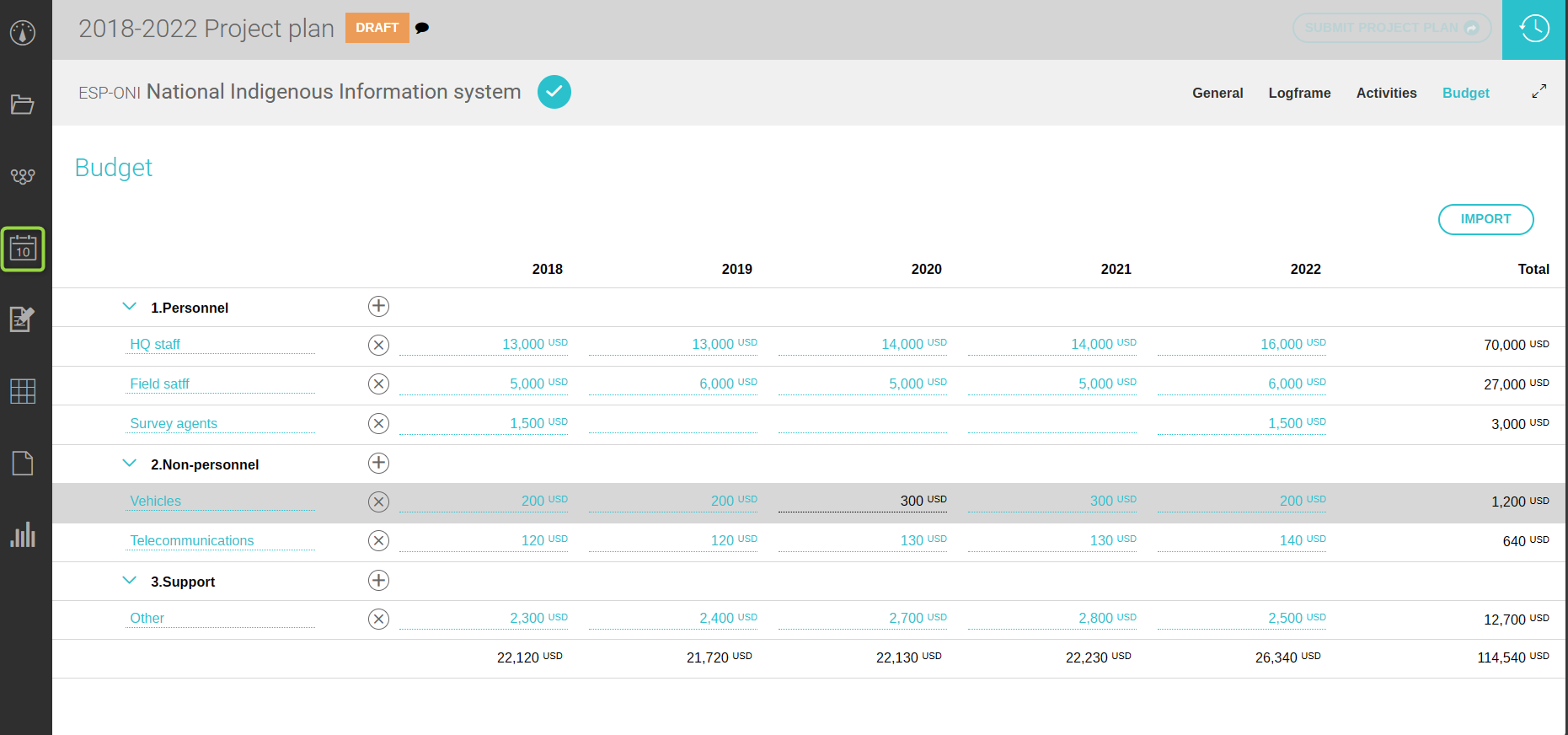Remove the HQ staff budget line

(379, 345)
